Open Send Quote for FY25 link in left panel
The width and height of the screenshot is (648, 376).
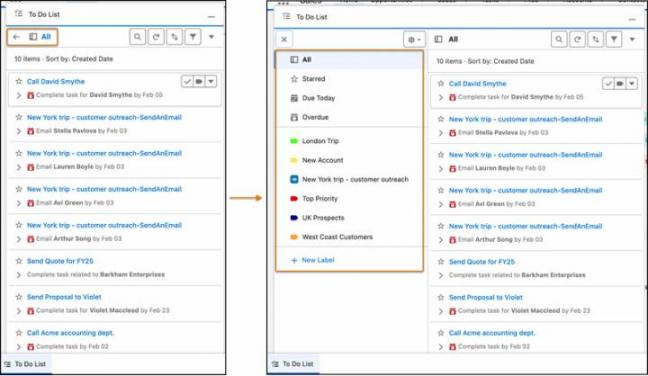60,261
